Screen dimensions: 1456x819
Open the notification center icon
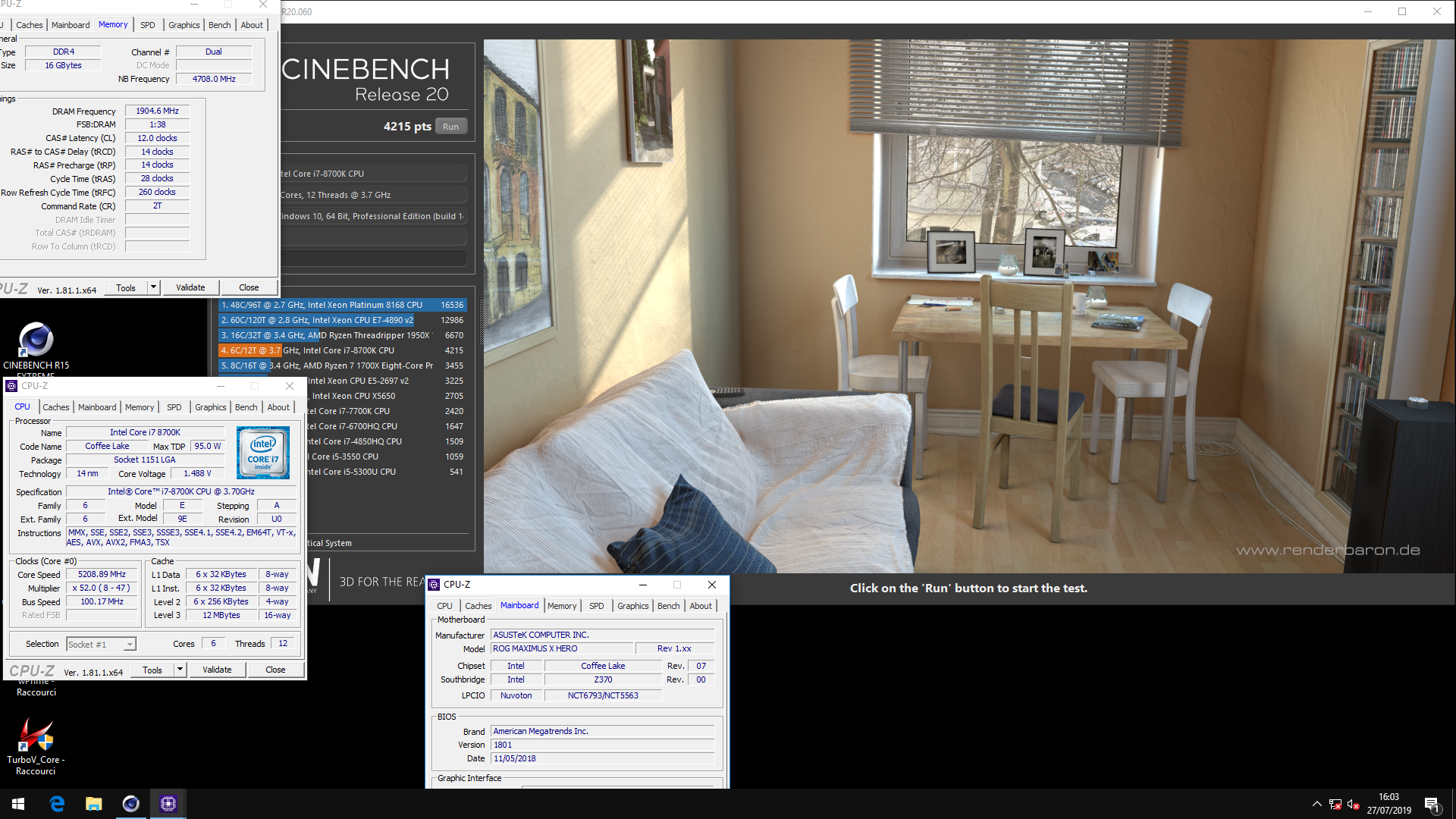(1432, 805)
